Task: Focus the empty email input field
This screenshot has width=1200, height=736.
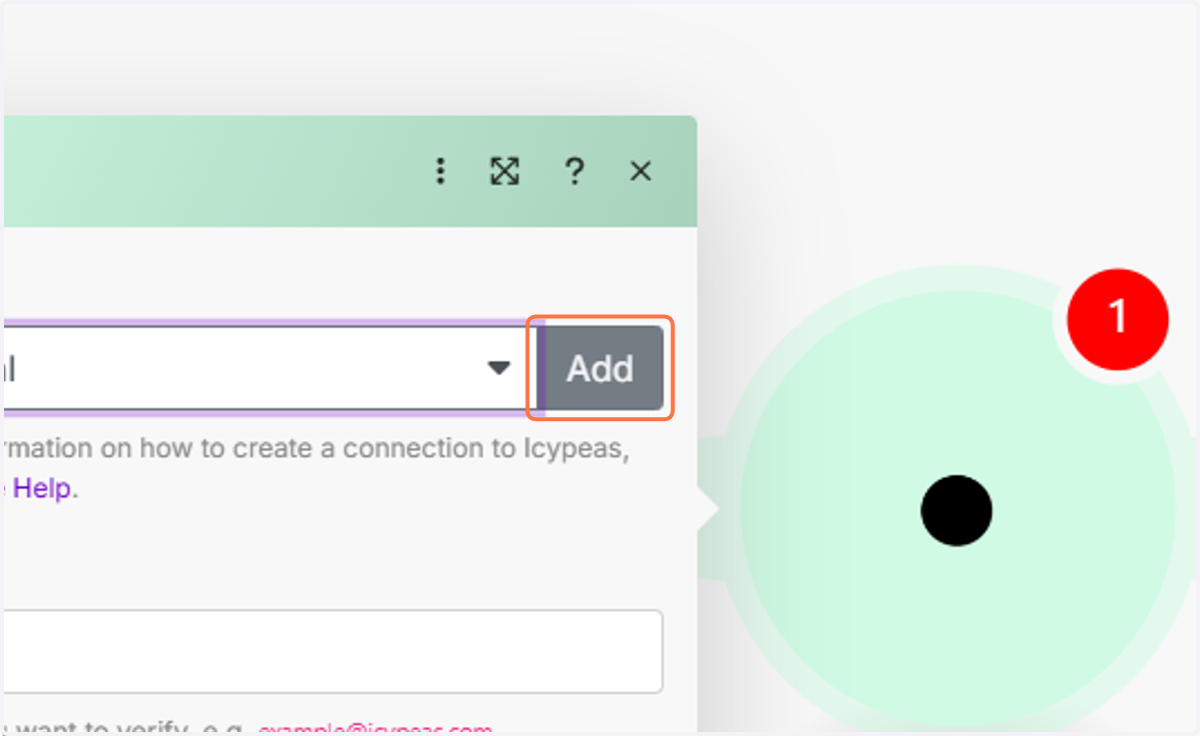Action: point(332,651)
